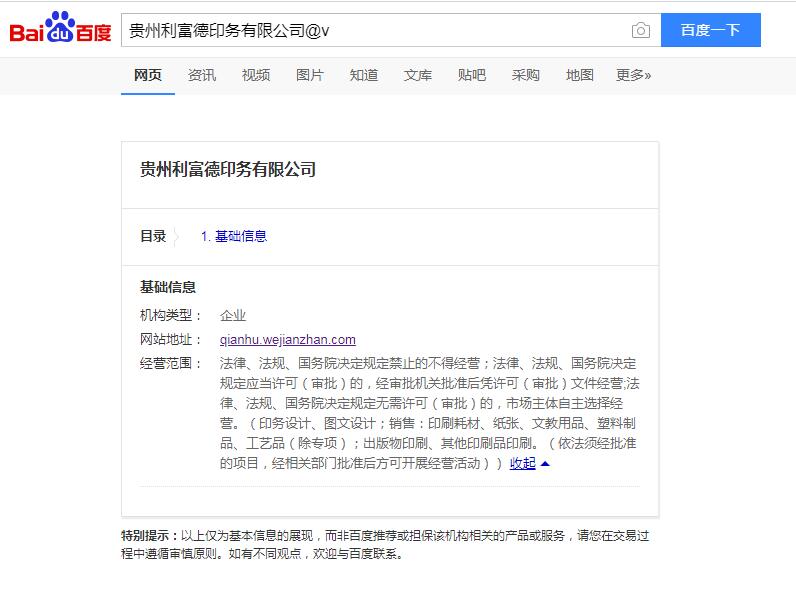Go to the 图片 tab
Image resolution: width=796 pixels, height=613 pixels.
click(x=310, y=75)
